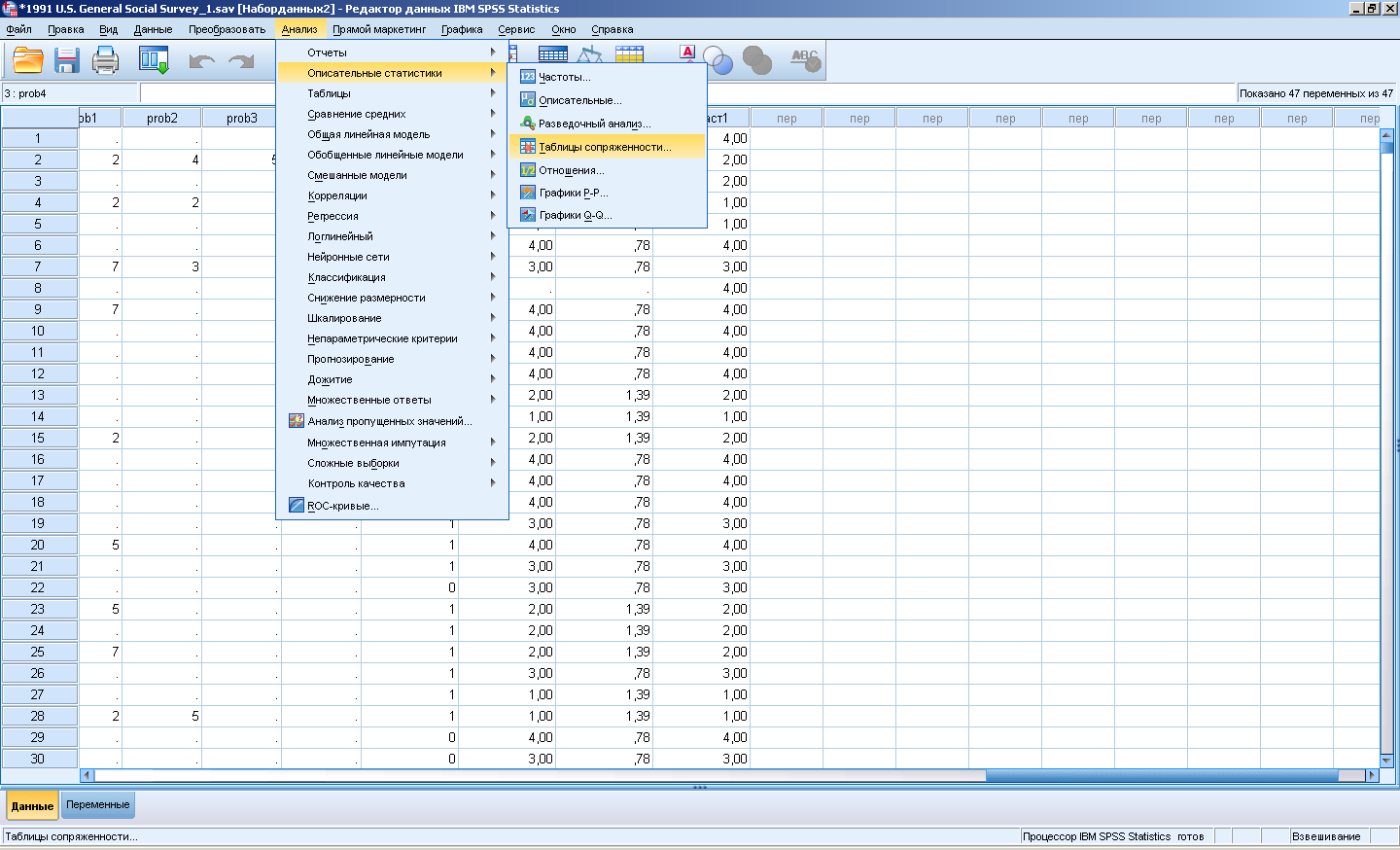The height and width of the screenshot is (850, 1400).
Task: Select row 30 header
Action: click(38, 759)
